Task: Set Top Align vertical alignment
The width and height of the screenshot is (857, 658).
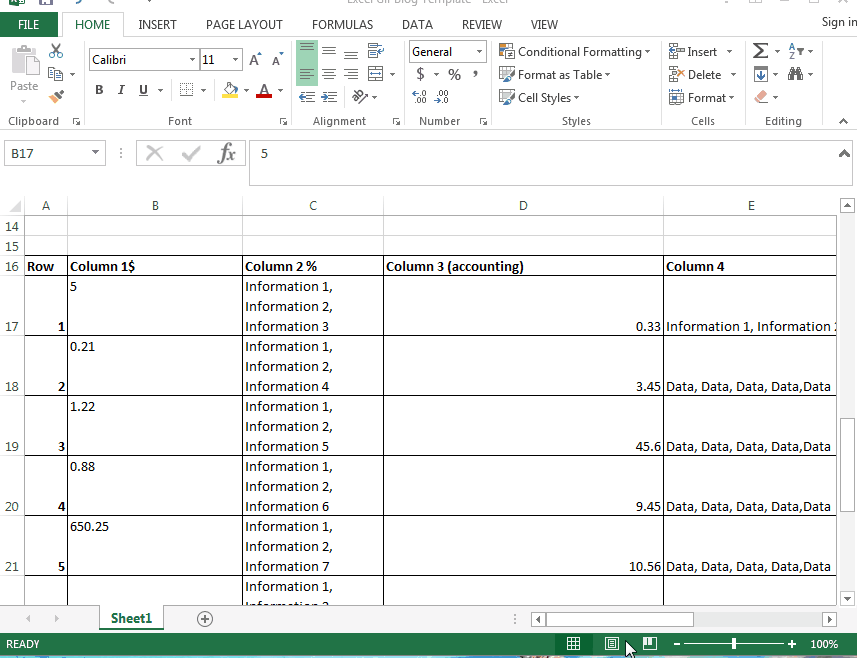Action: pos(307,51)
